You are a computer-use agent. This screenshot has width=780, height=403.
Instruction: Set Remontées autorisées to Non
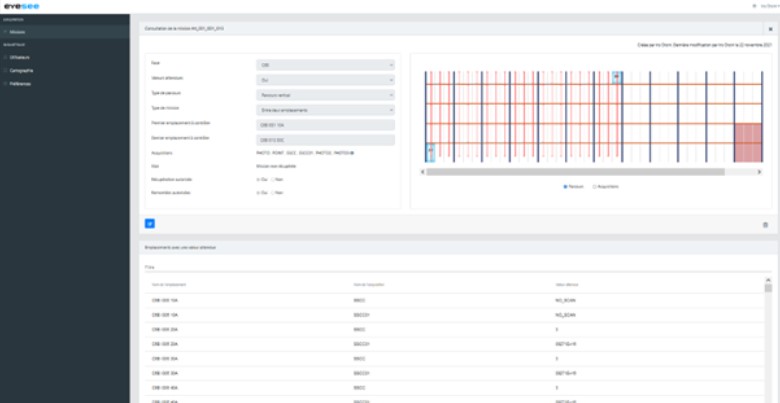pyautogui.click(x=273, y=193)
